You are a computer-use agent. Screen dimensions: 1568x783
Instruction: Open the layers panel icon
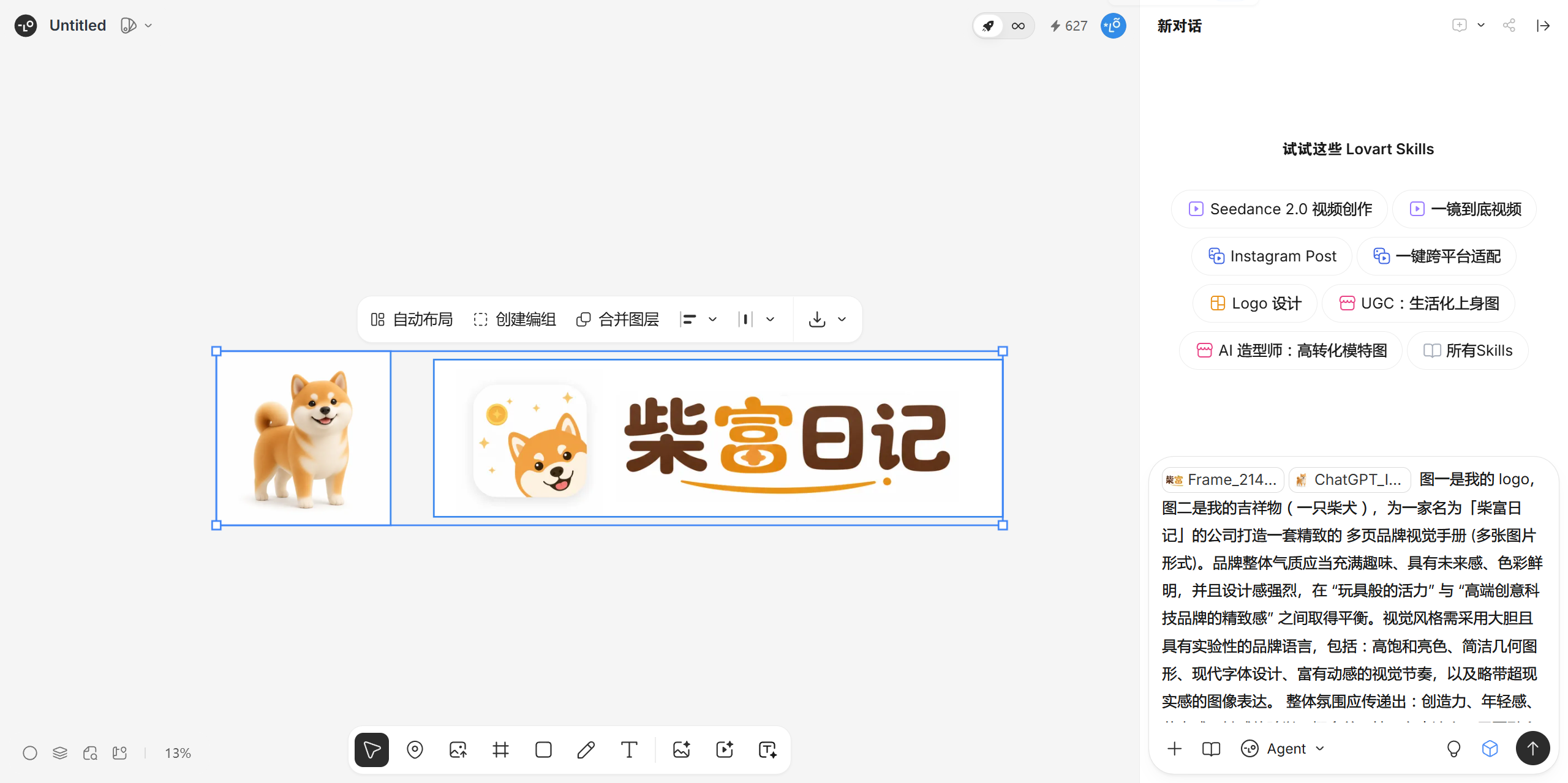click(60, 752)
